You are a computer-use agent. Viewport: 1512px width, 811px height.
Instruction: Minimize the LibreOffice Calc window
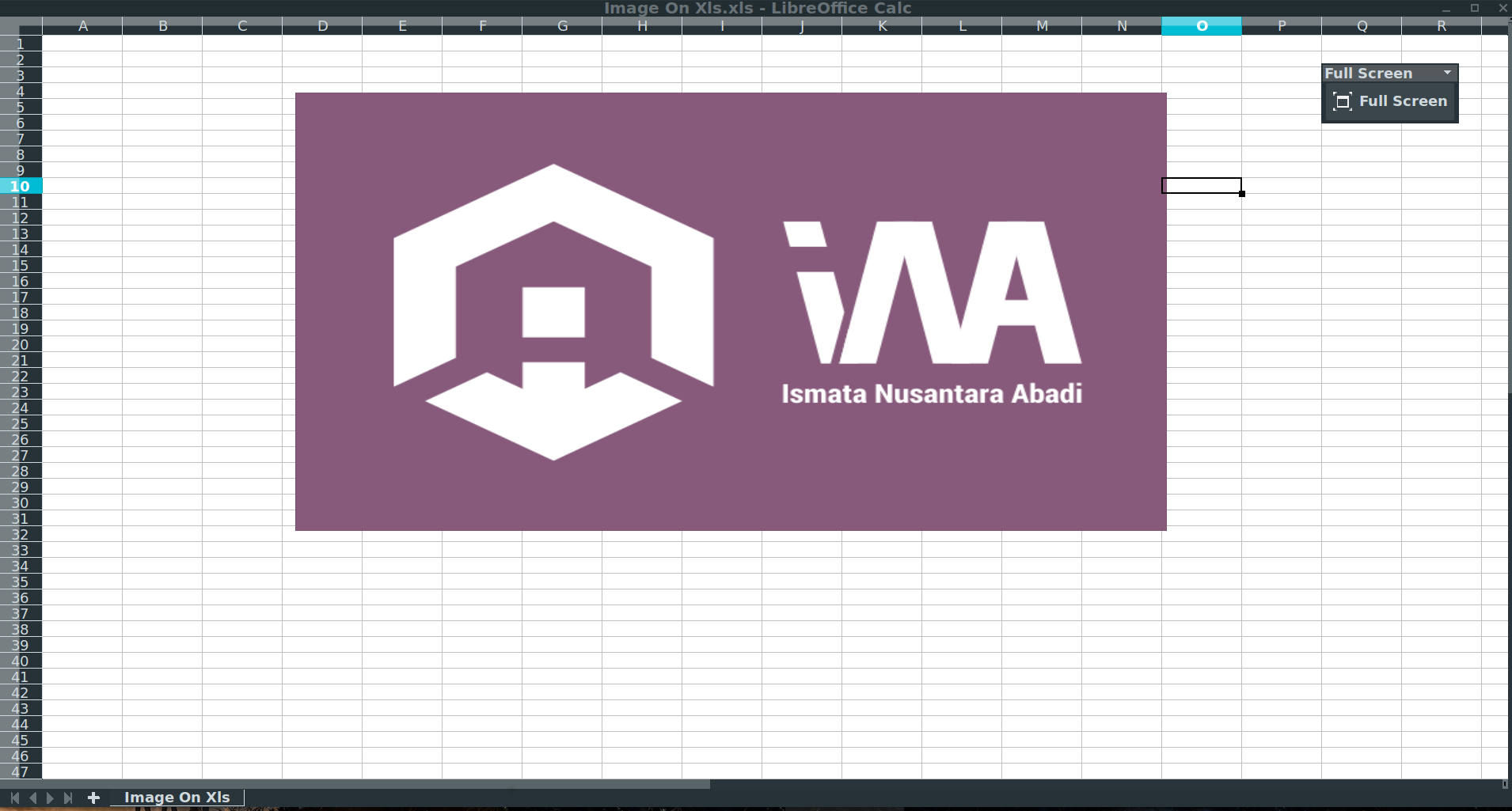coord(1446,8)
